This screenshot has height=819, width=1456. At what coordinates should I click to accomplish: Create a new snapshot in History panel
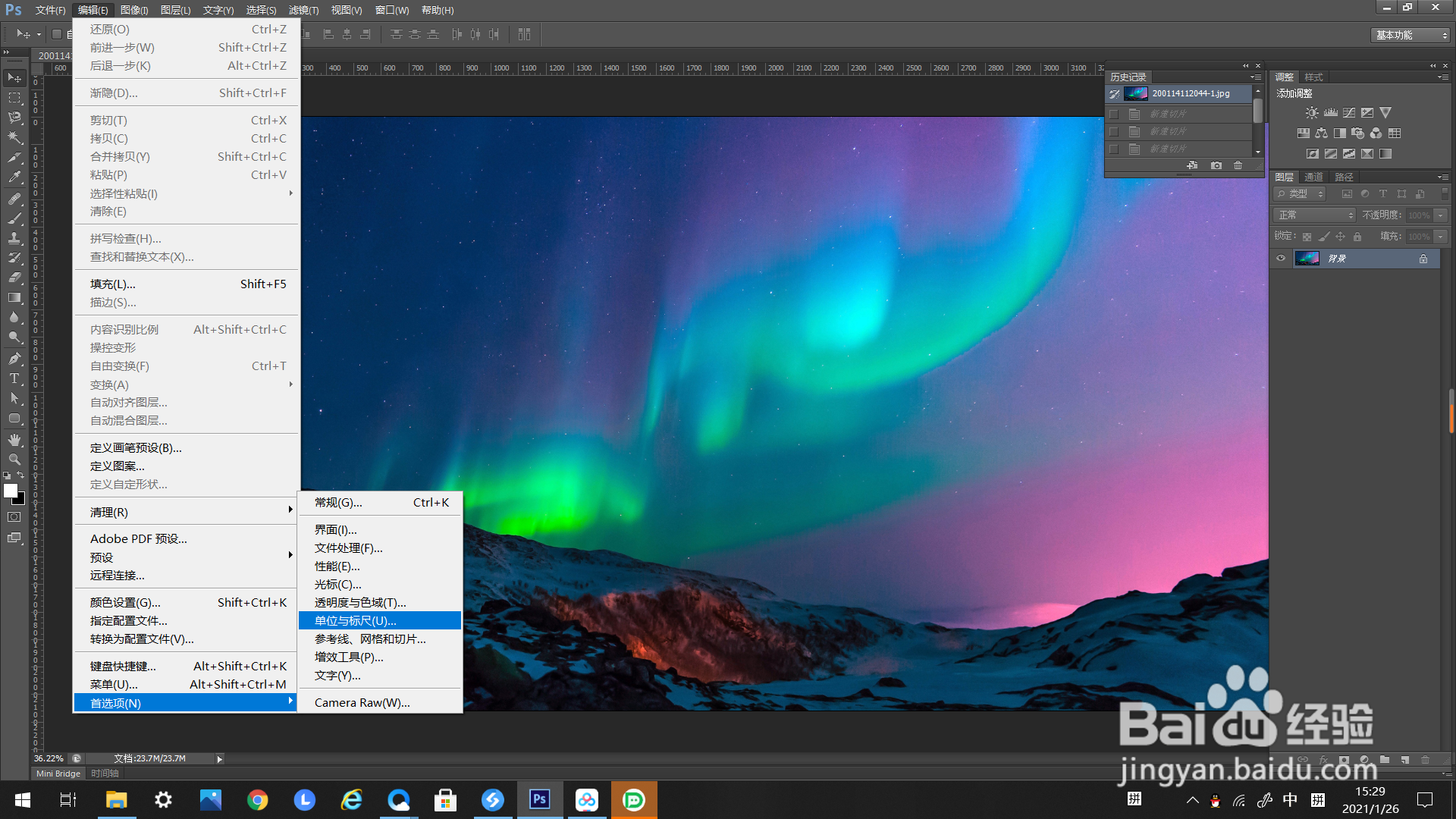click(1216, 165)
